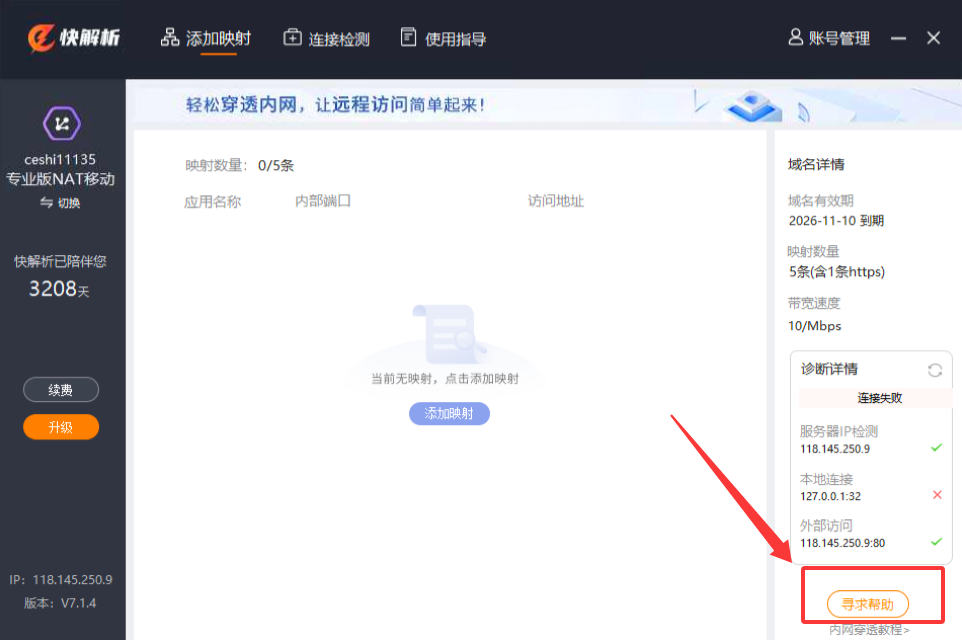Click the 快解析已陪伴您 label
This screenshot has height=640, width=962.
pos(60,261)
